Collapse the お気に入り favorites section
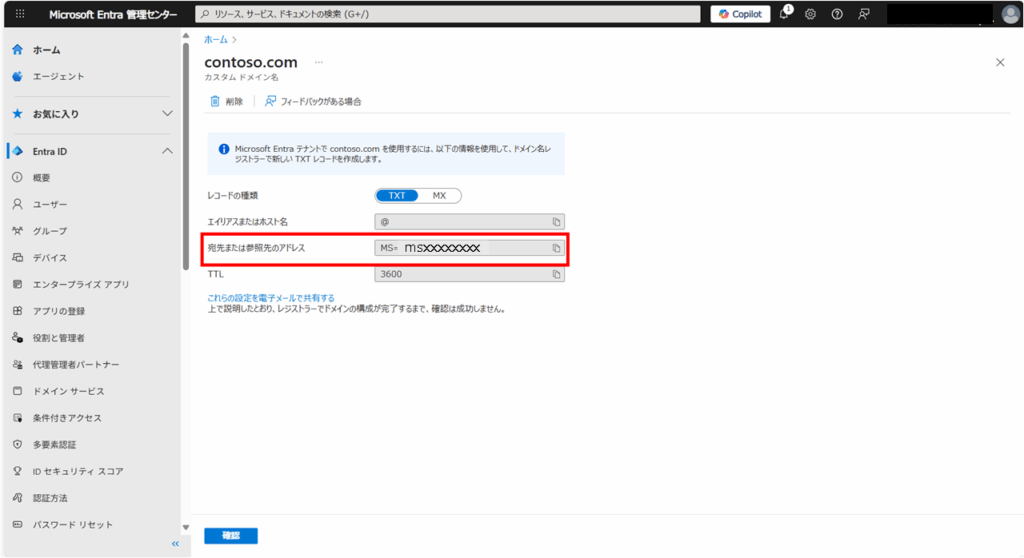The height and width of the screenshot is (558, 1024). [x=167, y=114]
